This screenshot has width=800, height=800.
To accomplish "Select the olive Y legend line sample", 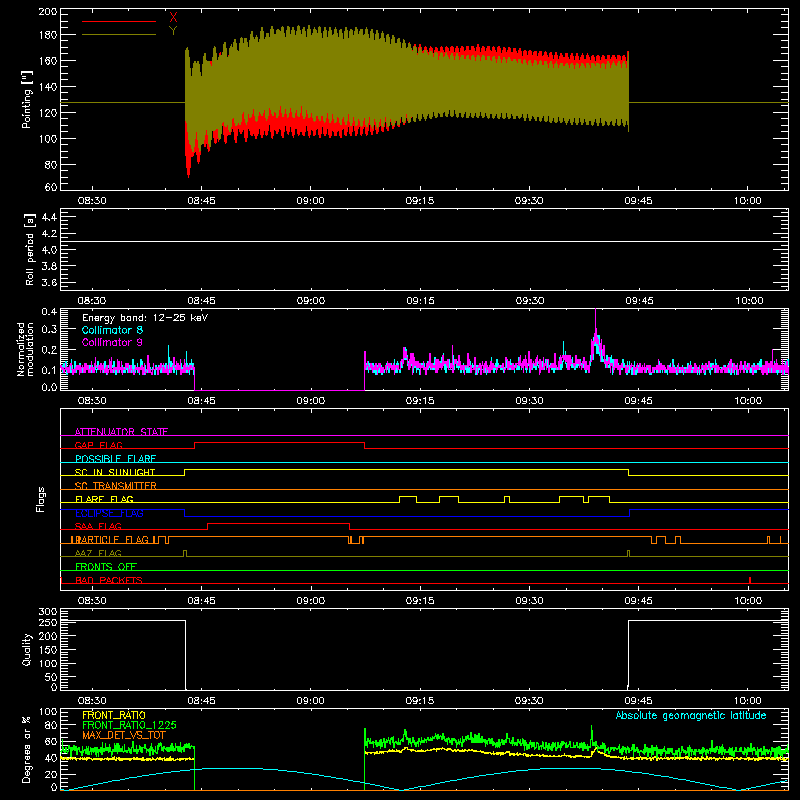I will coord(119,34).
